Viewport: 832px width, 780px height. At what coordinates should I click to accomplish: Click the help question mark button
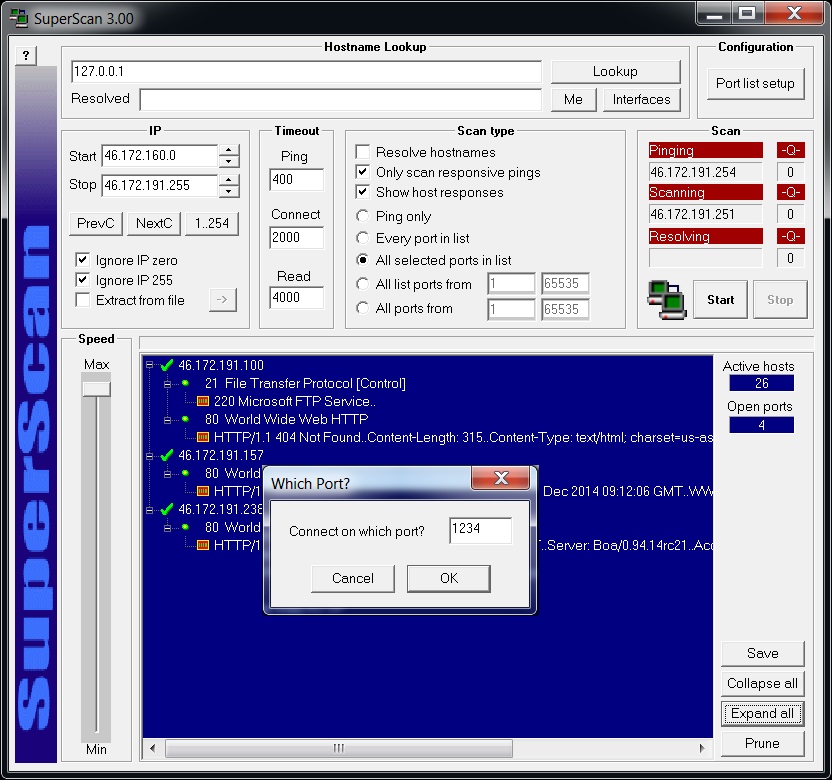click(x=26, y=56)
